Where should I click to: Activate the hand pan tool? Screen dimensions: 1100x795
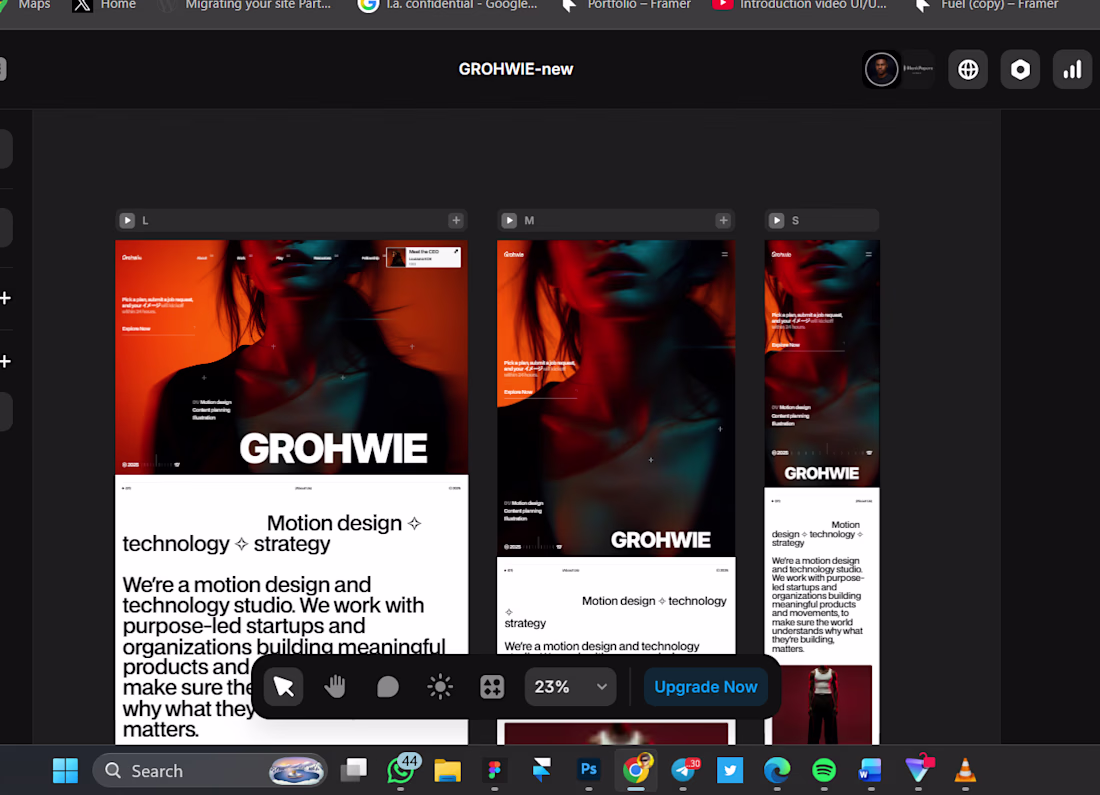(335, 686)
